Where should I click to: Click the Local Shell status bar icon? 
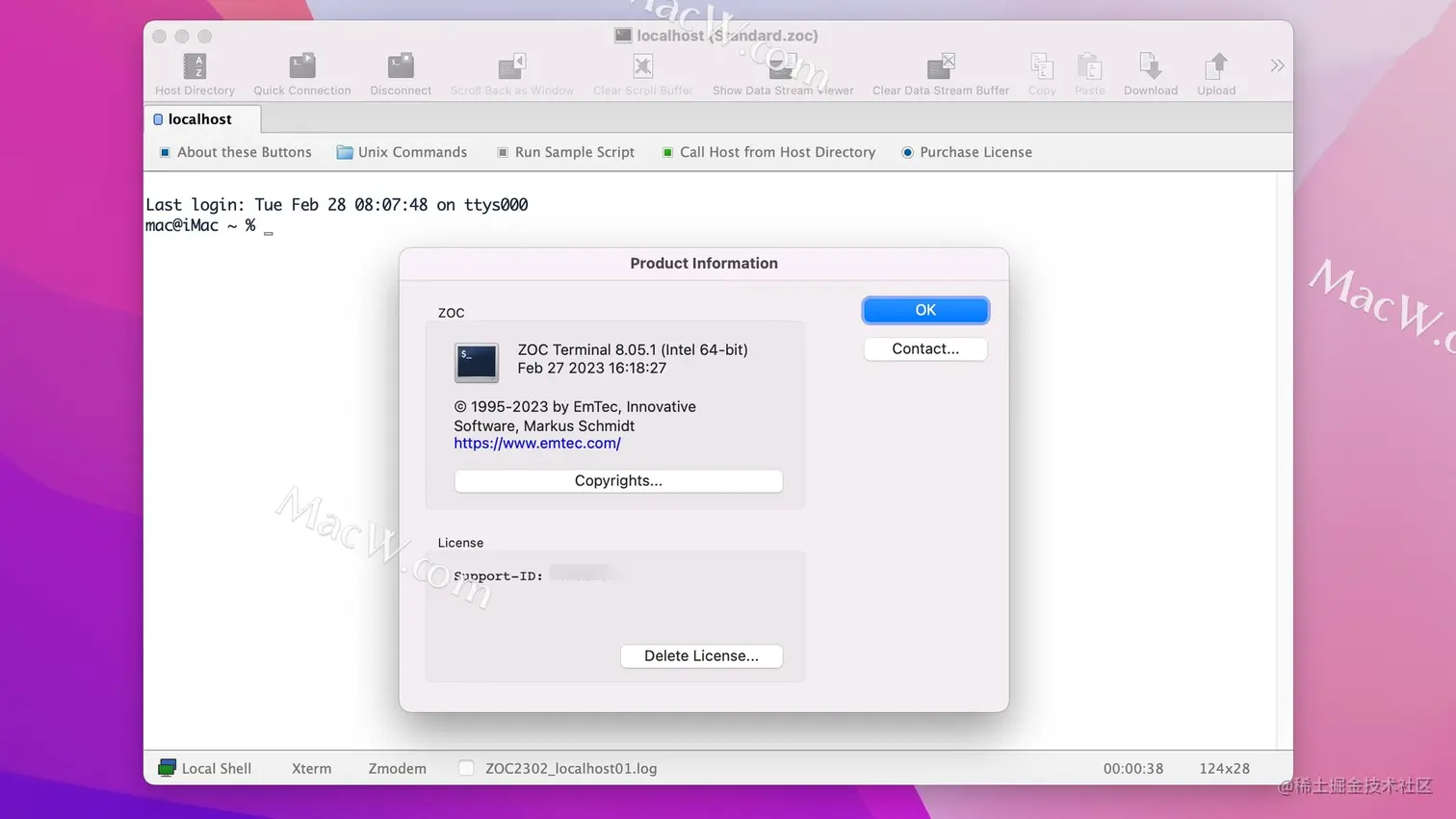(x=167, y=768)
